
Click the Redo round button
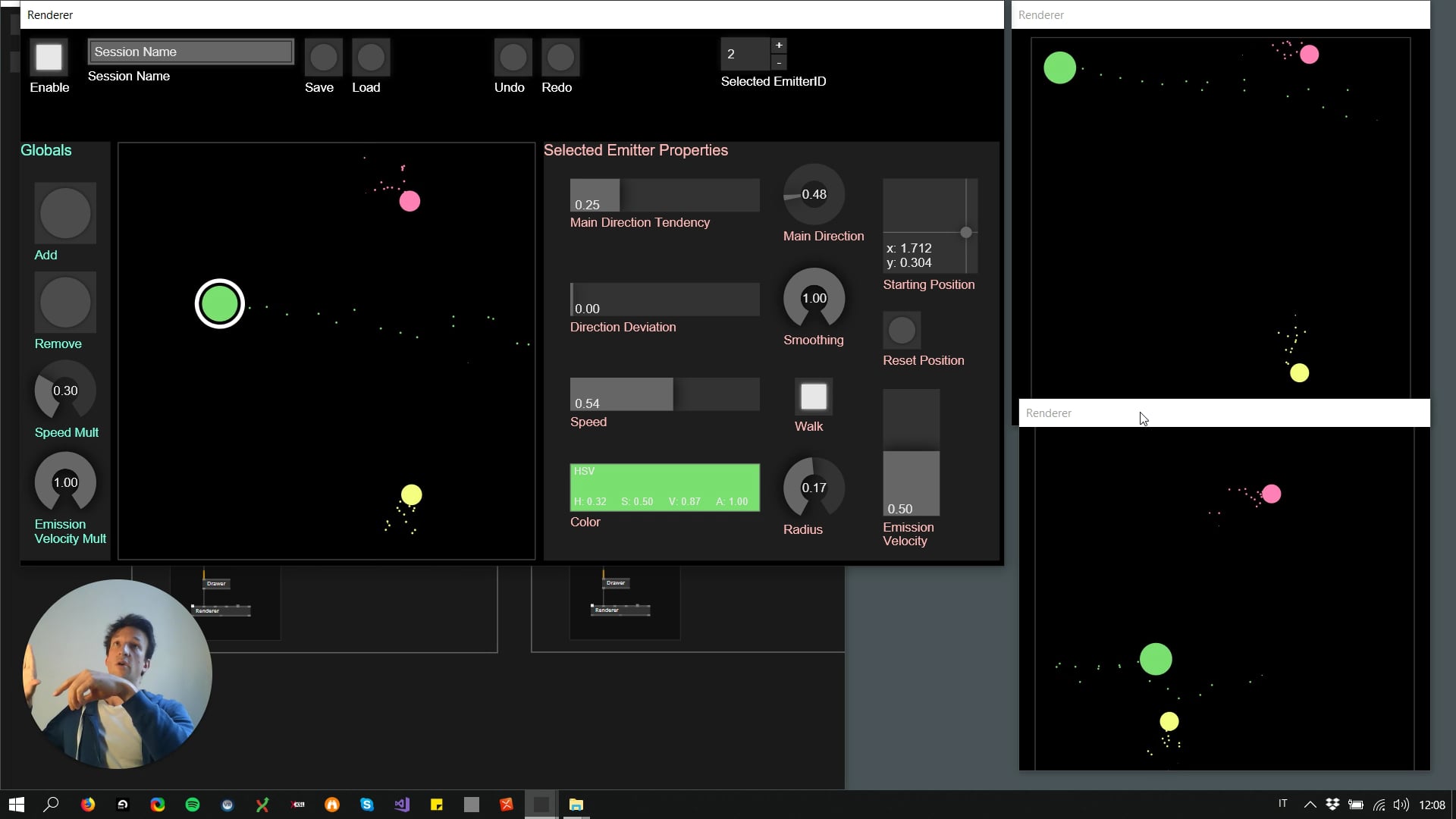point(560,58)
